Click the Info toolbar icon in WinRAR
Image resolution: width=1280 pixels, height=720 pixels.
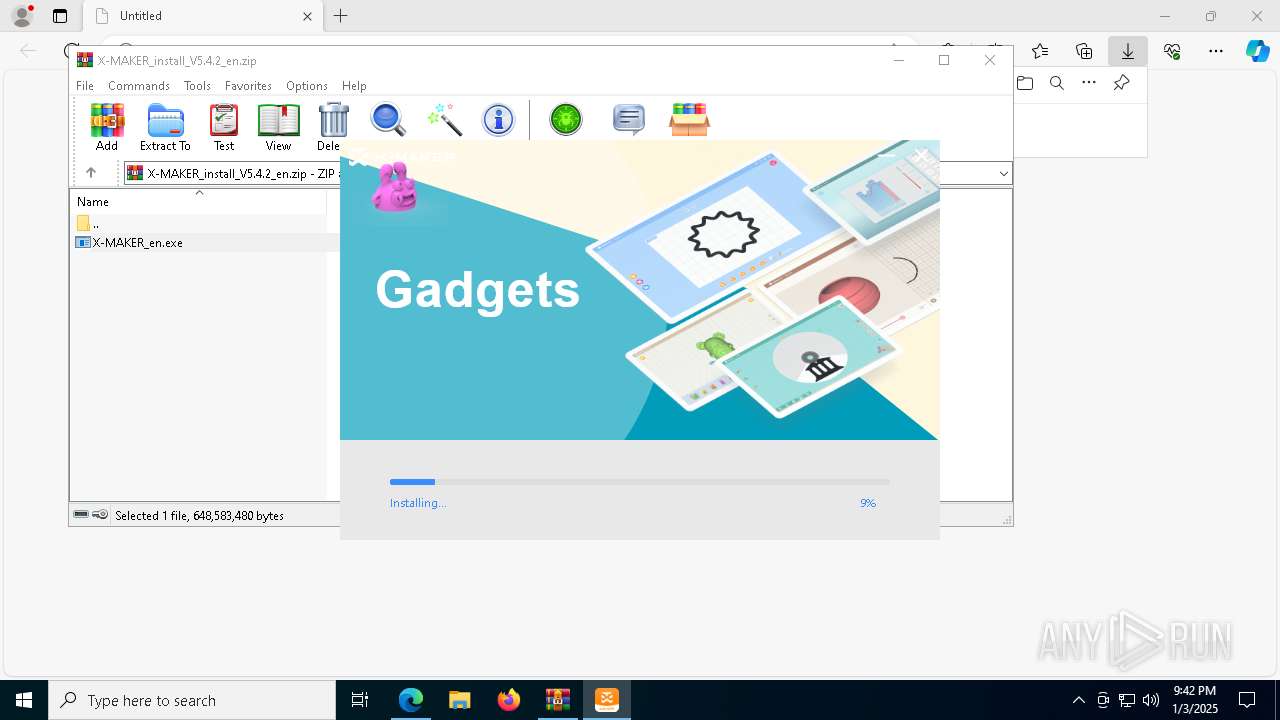click(x=498, y=120)
